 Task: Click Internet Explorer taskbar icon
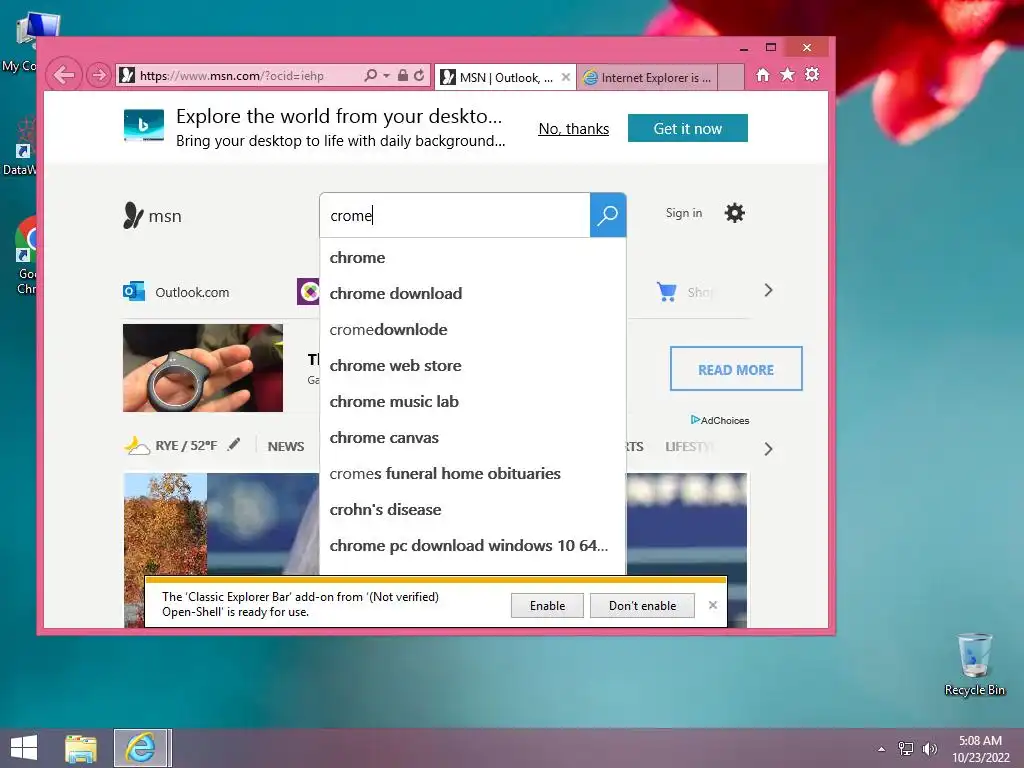pos(142,748)
